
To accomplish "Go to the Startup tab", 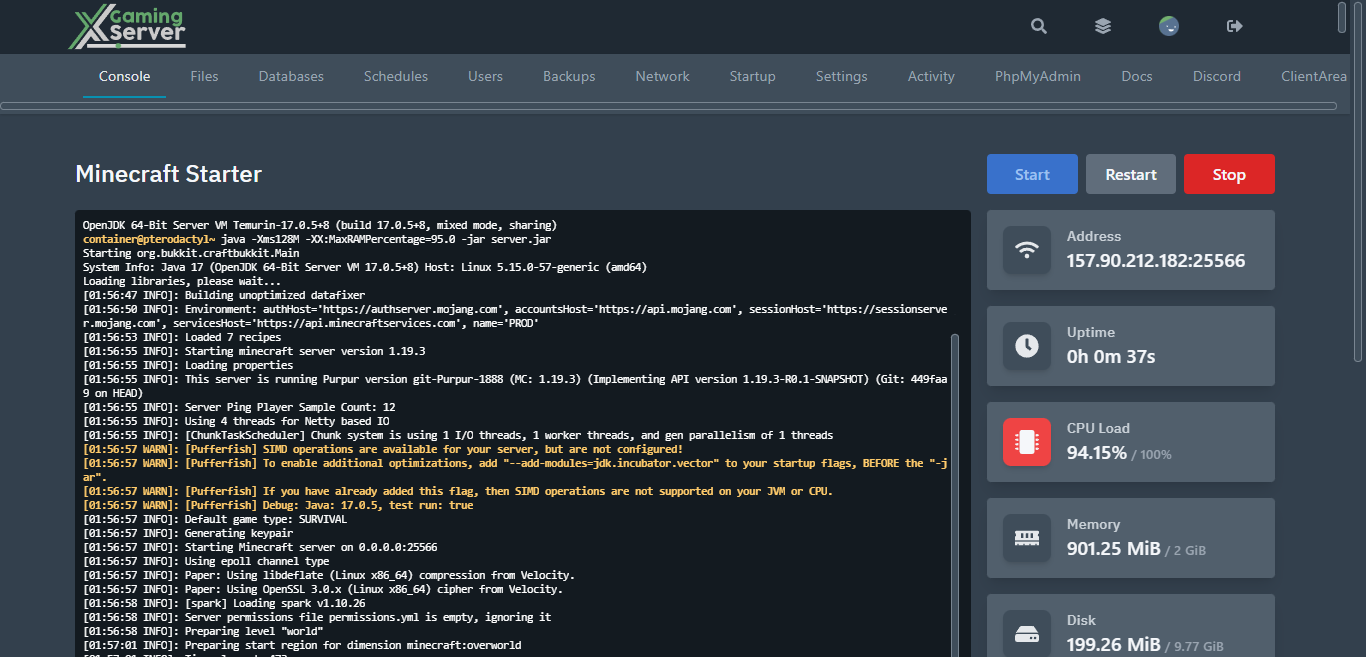I will pos(752,76).
